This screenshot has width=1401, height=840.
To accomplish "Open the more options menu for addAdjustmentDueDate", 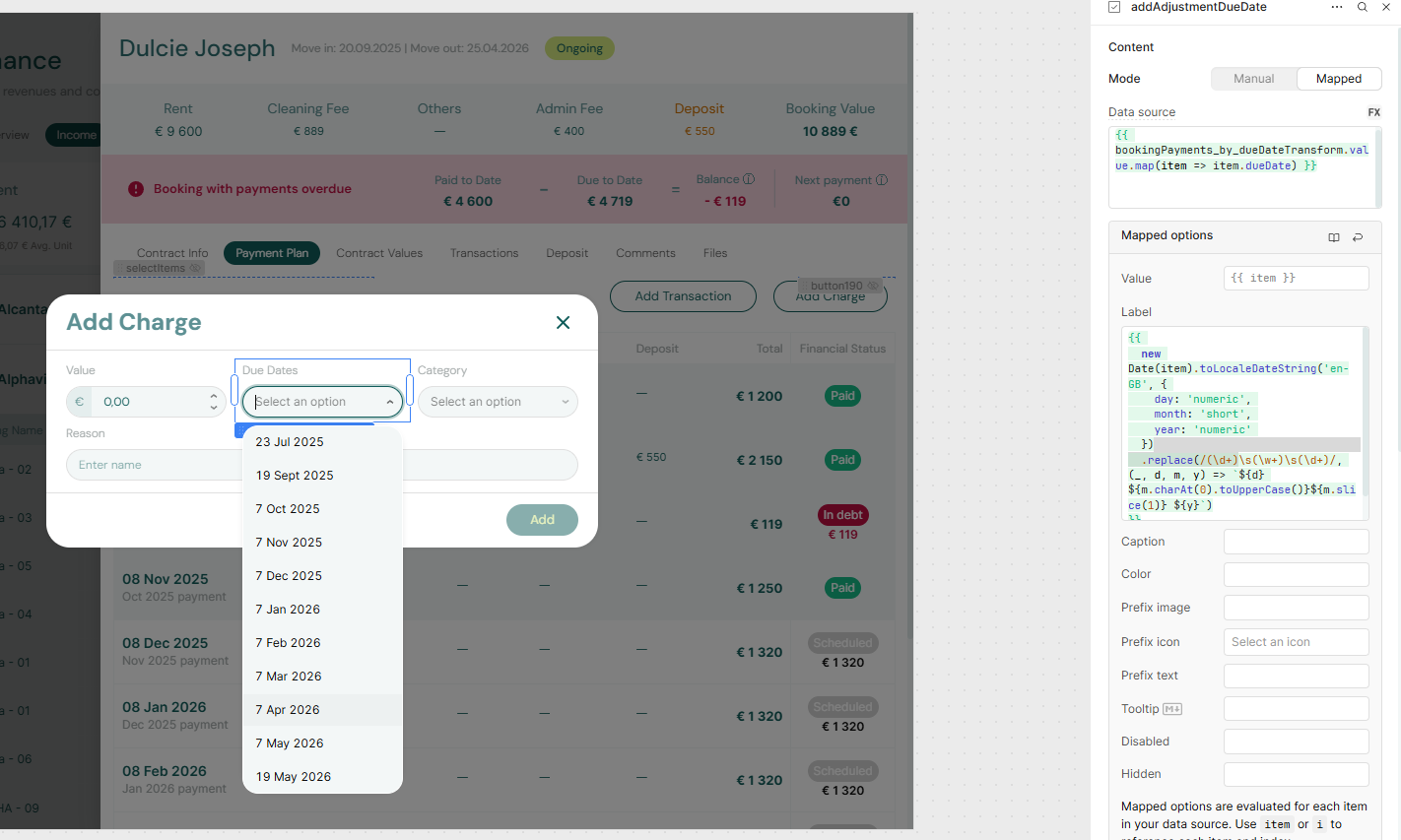I will pyautogui.click(x=1336, y=8).
